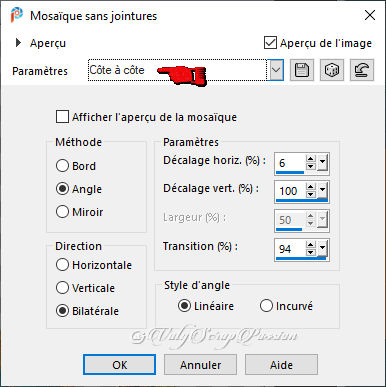Screen dimensions: 386x387
Task: Open the Décalage horiz. slider dropdown button
Action: click(x=322, y=162)
